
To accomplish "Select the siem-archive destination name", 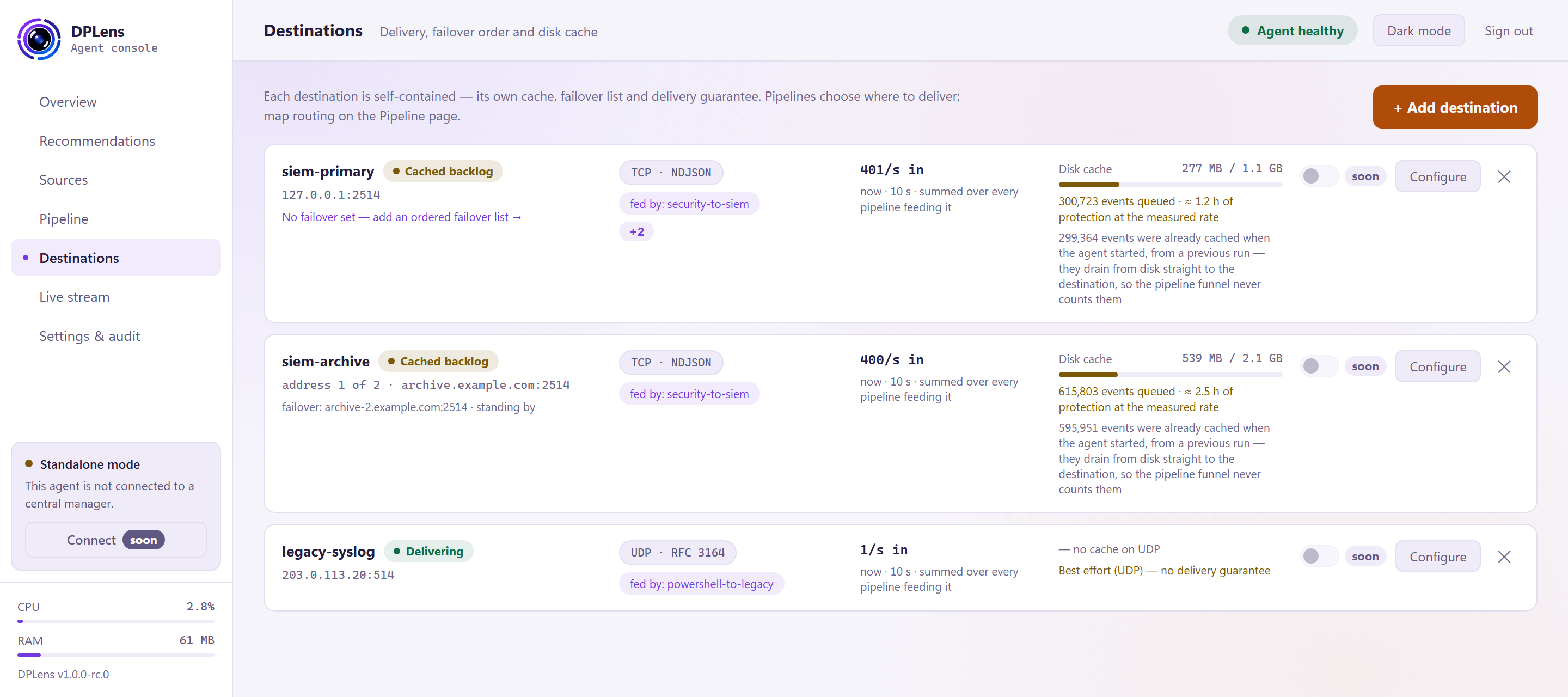I will point(325,361).
